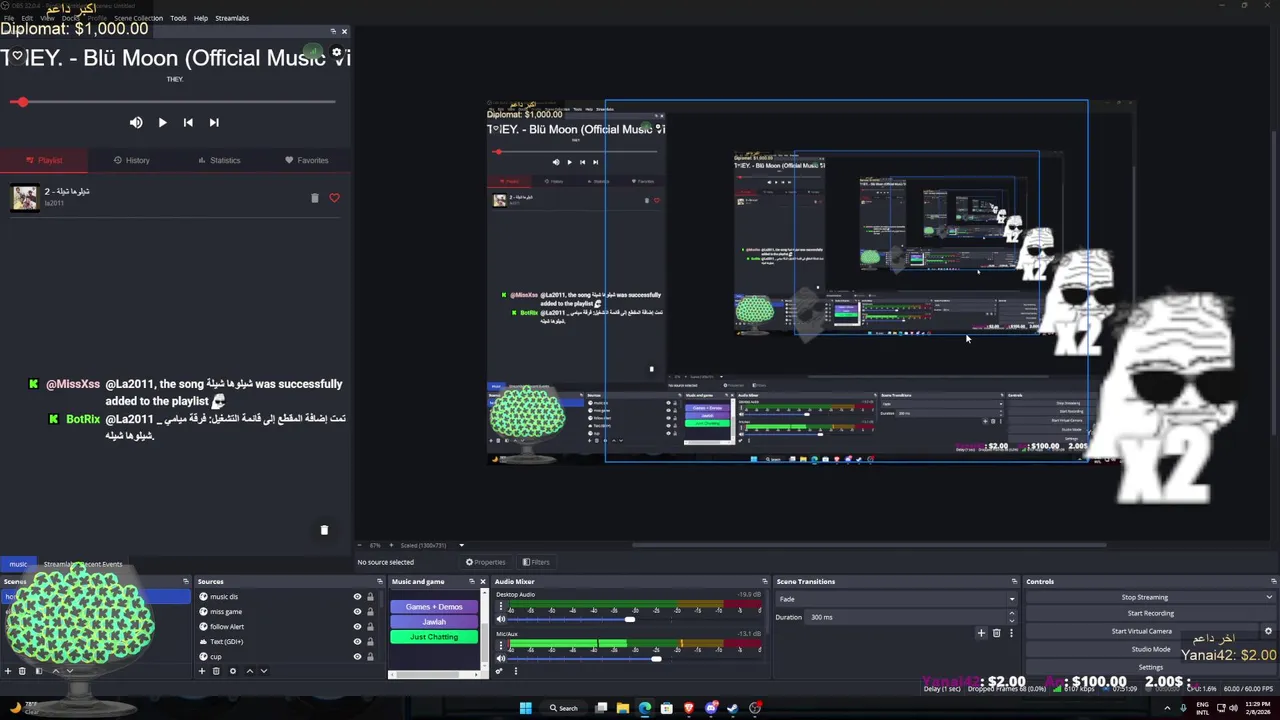Open music player settings gear
Screen dimensions: 1280x720
pos(337,53)
